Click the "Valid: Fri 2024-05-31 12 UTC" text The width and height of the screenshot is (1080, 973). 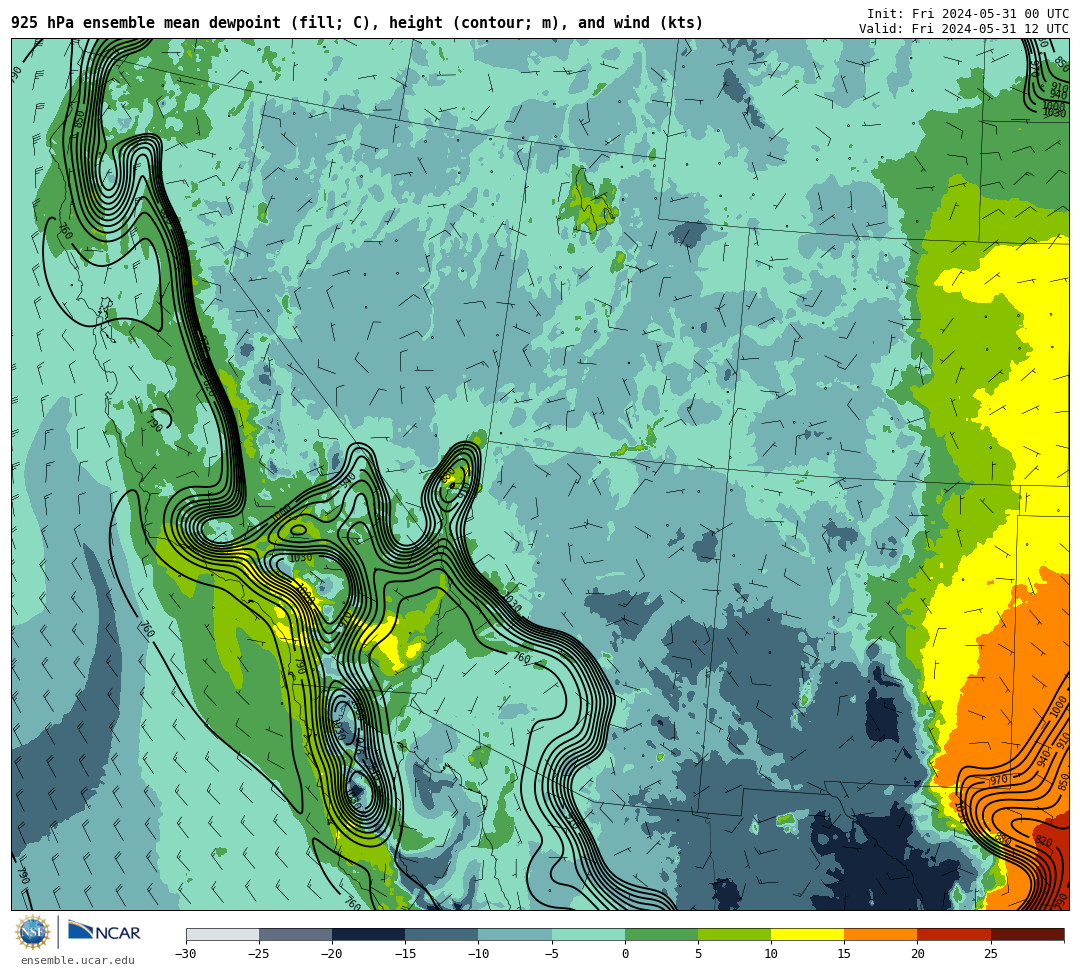tap(964, 28)
